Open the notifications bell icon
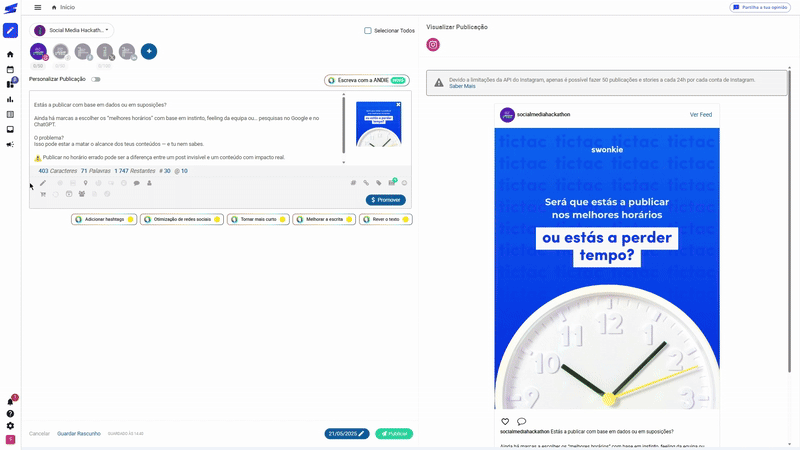 pos(10,401)
